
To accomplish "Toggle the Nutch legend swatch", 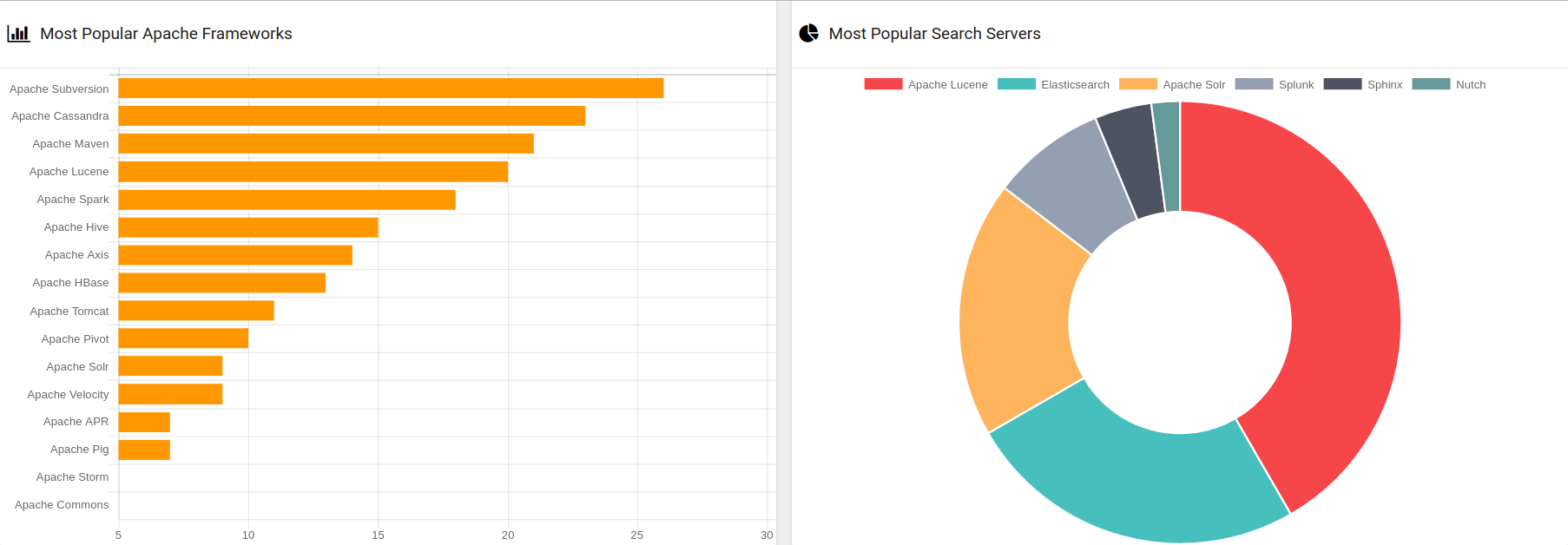I will [1431, 84].
